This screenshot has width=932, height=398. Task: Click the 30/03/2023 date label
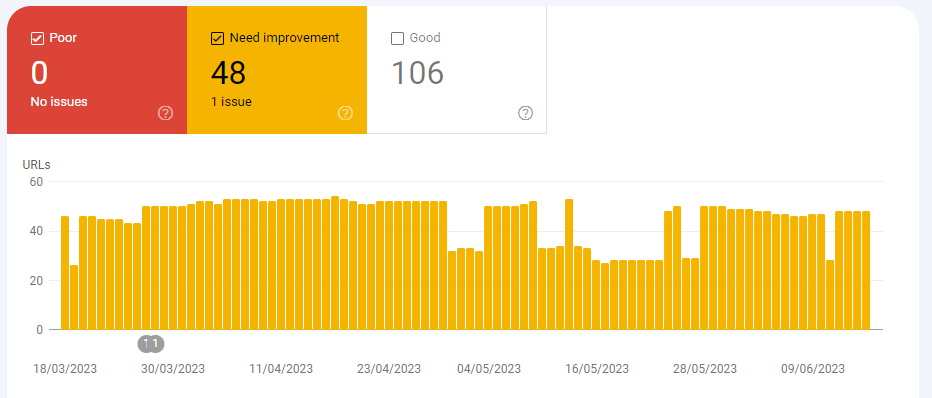coord(173,369)
